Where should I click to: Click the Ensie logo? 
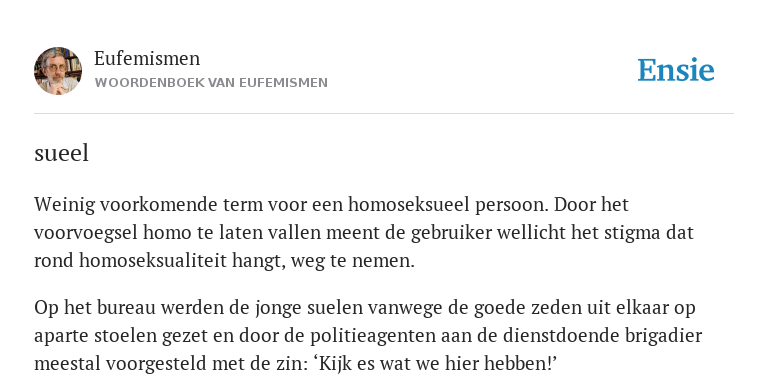click(x=676, y=70)
